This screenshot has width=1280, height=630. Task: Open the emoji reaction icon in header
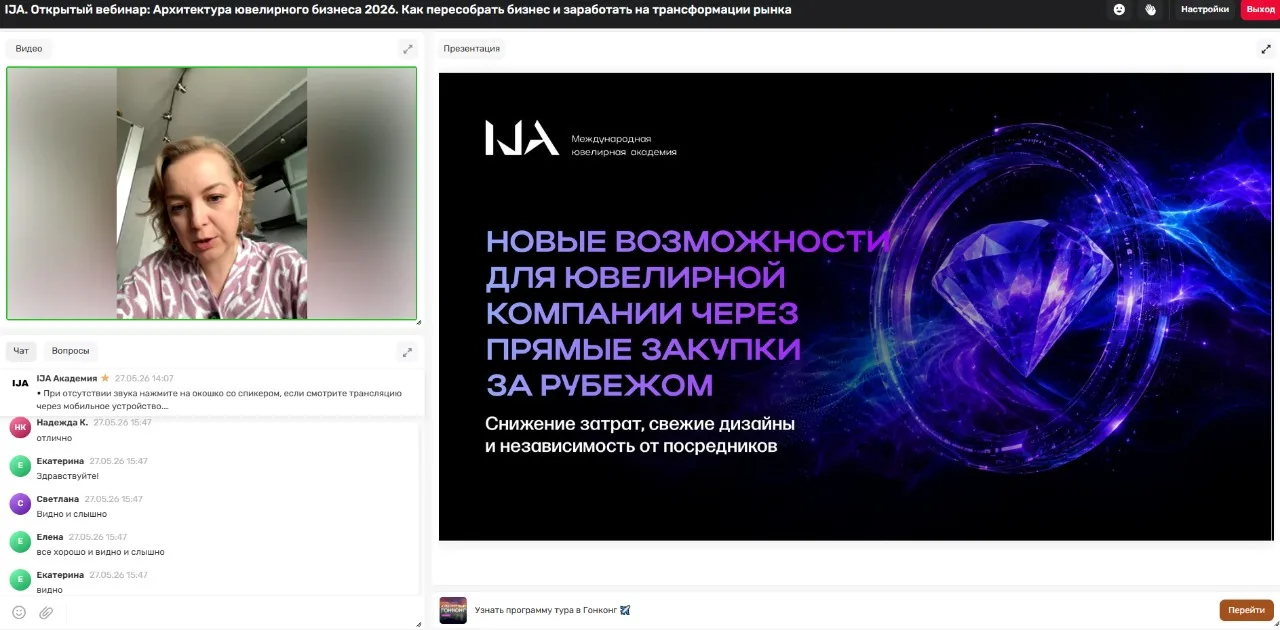[x=1119, y=9]
